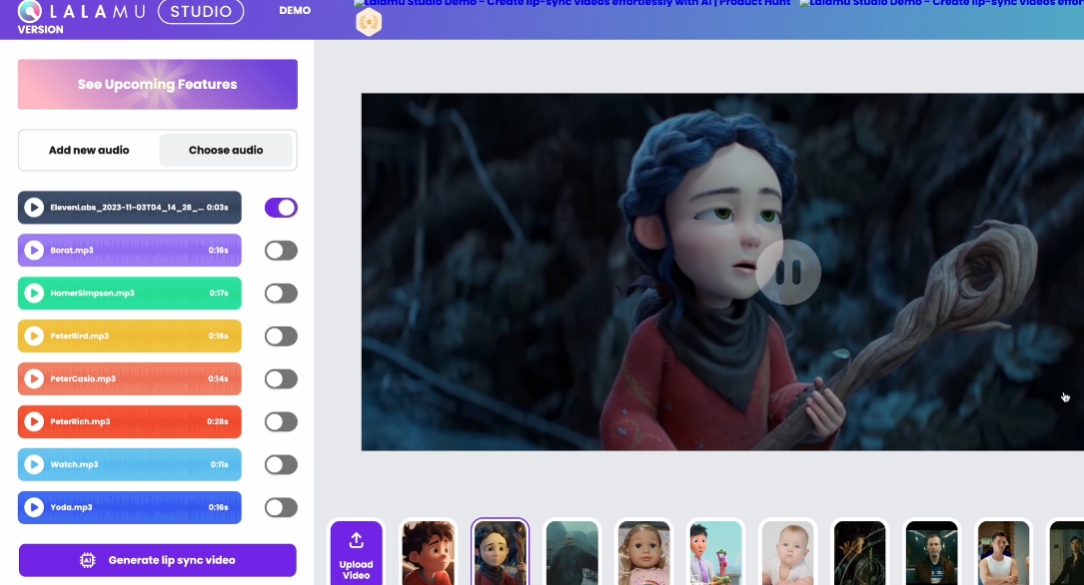Viewport: 1084px width, 585px height.
Task: Select the Borat.mp3 track label
Action: (72, 250)
